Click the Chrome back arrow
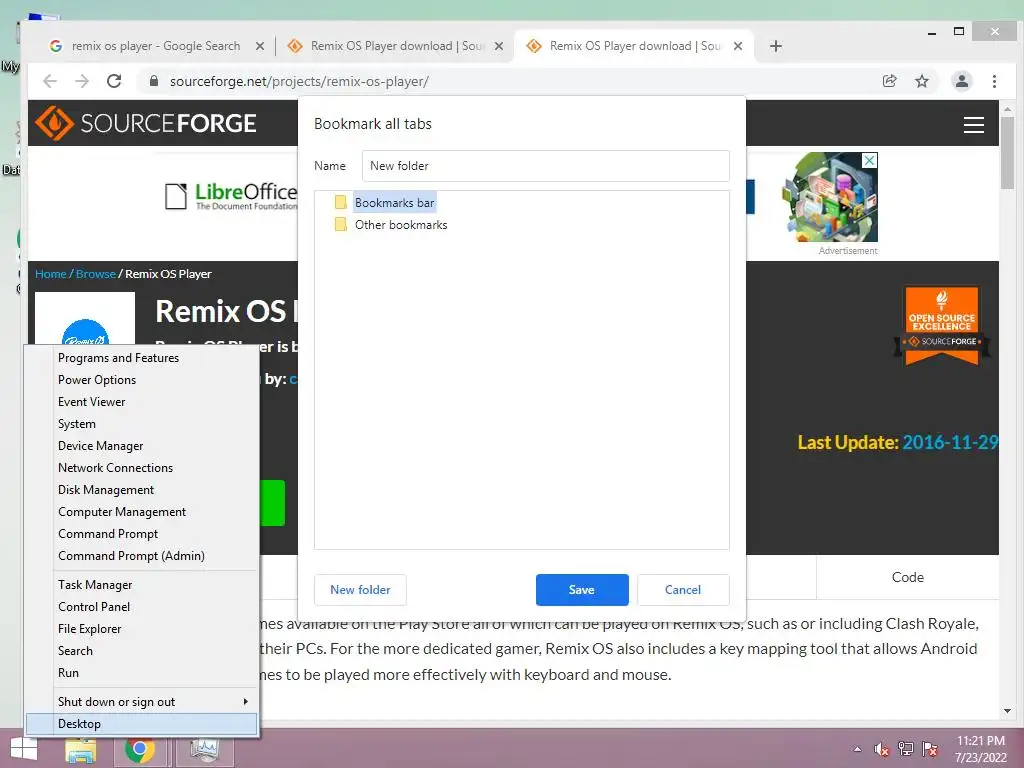The height and width of the screenshot is (768, 1024). 50,81
